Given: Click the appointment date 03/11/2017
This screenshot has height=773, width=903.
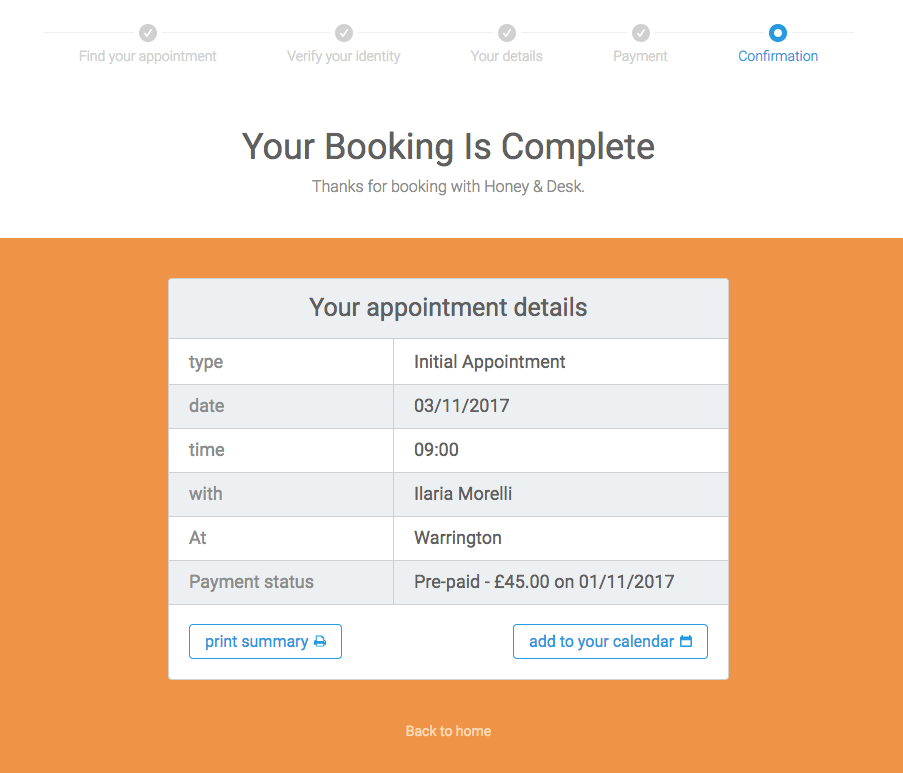Looking at the screenshot, I should point(462,406).
